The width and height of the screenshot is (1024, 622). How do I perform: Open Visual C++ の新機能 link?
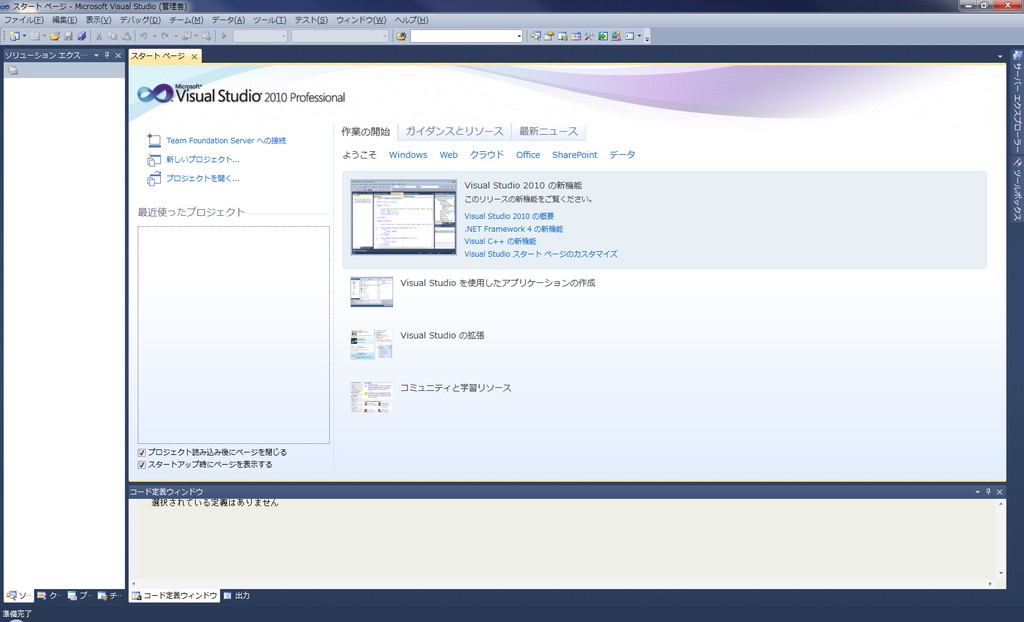tap(500, 242)
